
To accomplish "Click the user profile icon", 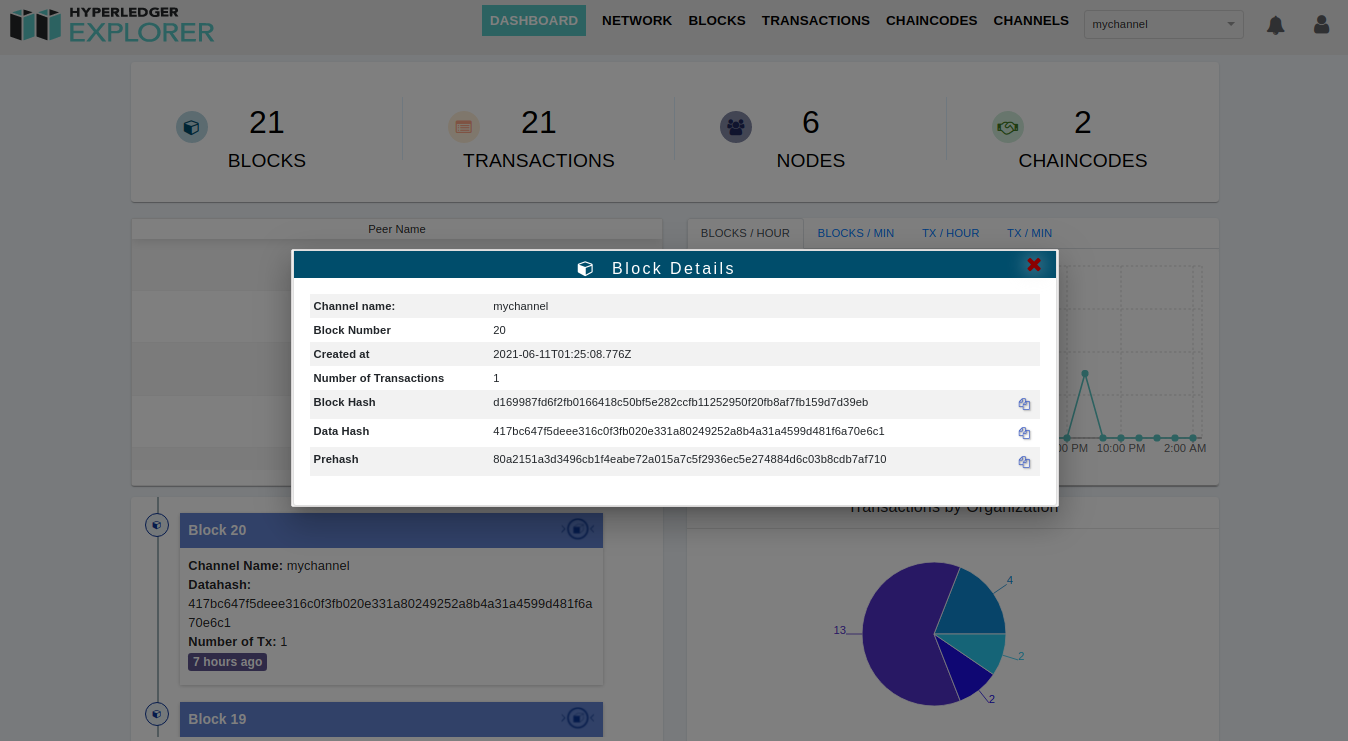I will [x=1322, y=24].
